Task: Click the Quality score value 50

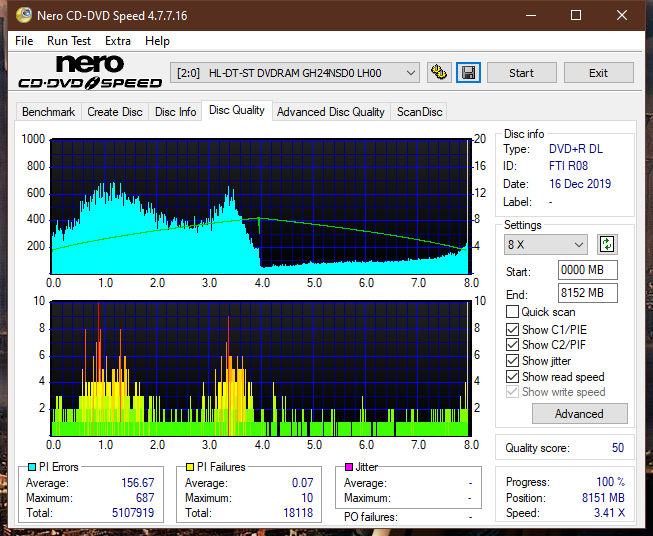Action: (618, 448)
